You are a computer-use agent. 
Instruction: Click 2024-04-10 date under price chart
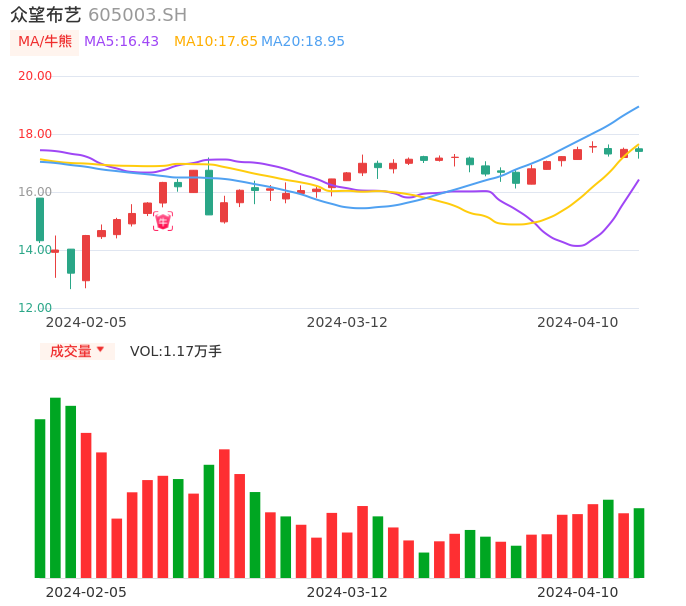578,323
